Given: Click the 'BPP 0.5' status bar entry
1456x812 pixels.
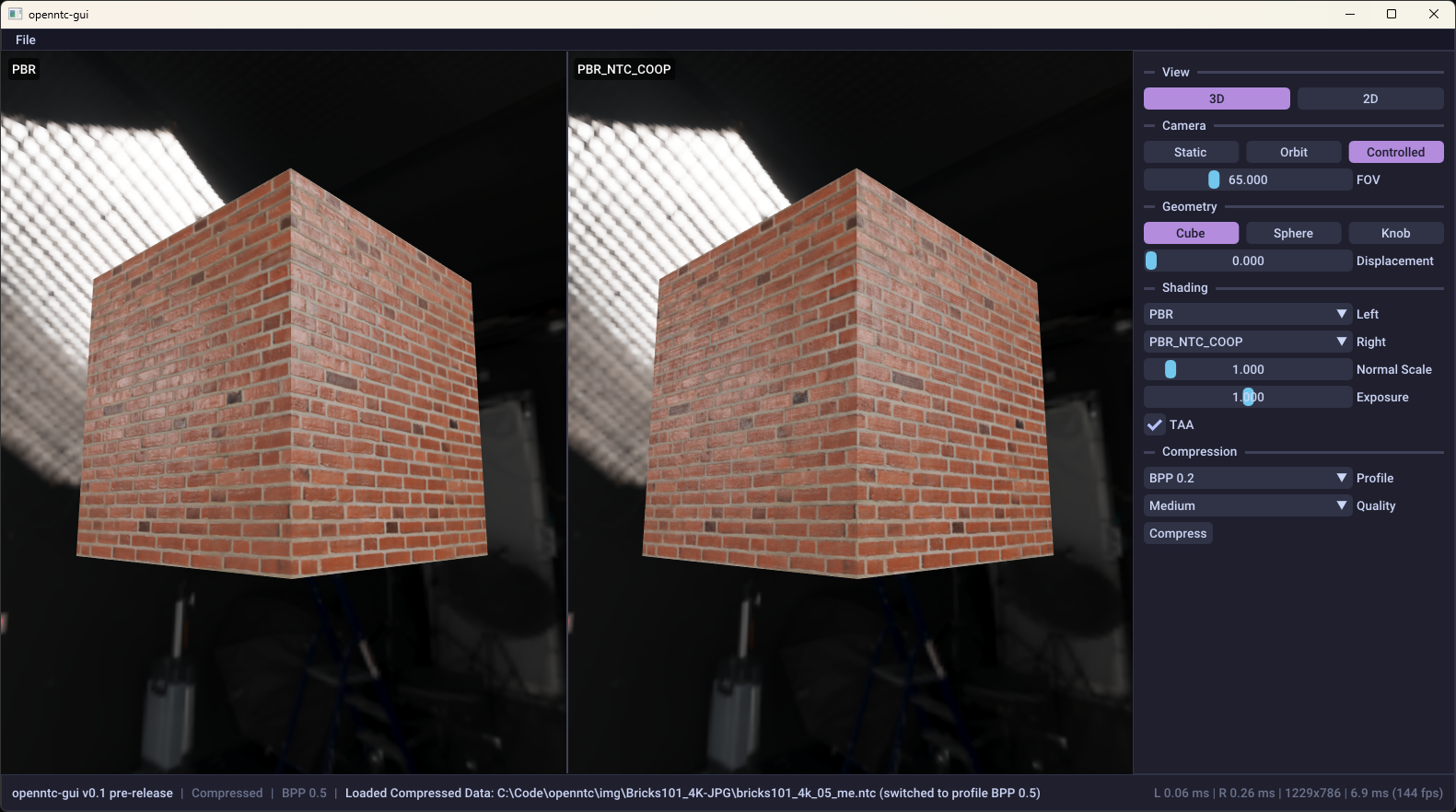Looking at the screenshot, I should point(304,793).
